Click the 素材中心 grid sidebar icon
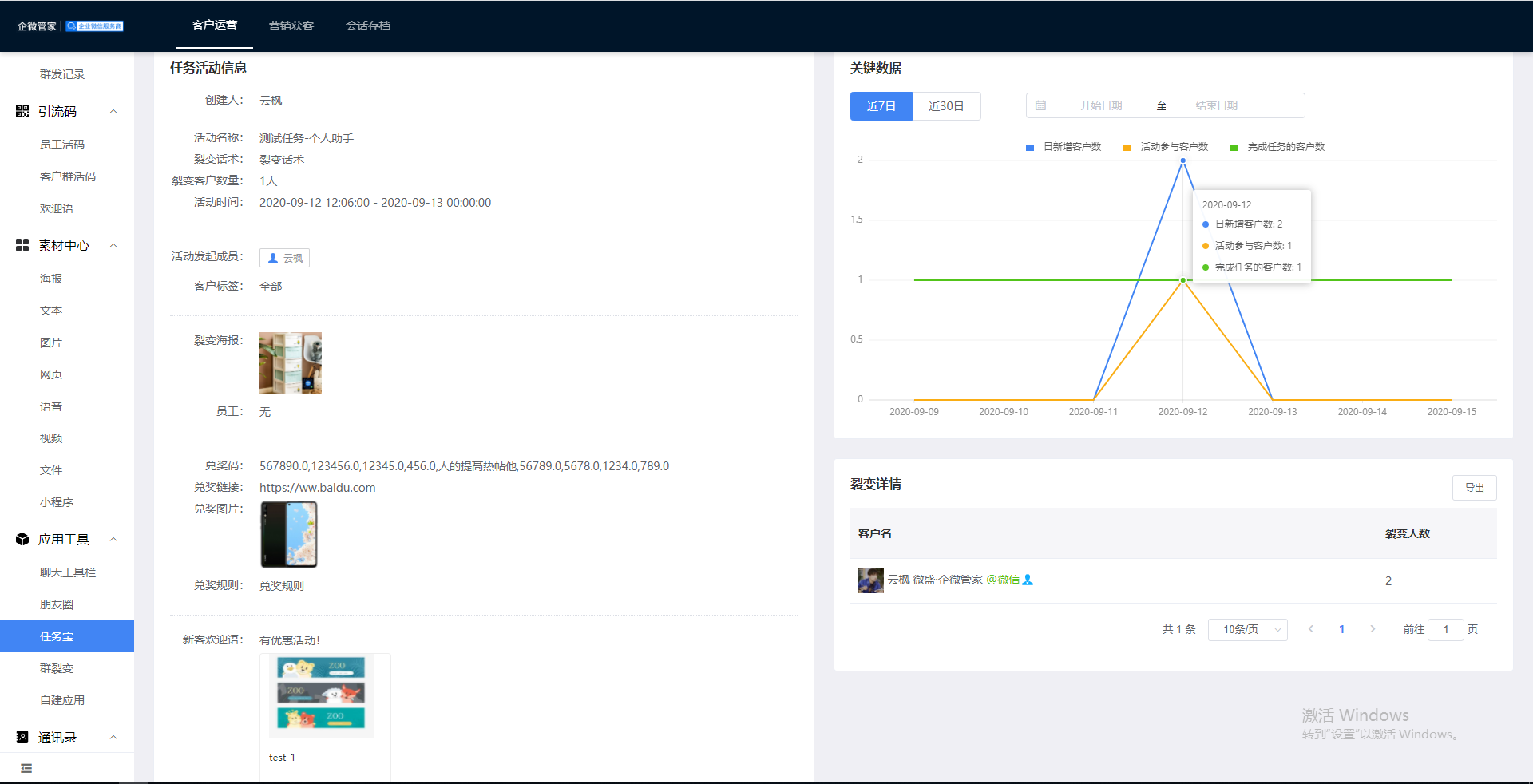The width and height of the screenshot is (1533, 784). click(x=22, y=245)
